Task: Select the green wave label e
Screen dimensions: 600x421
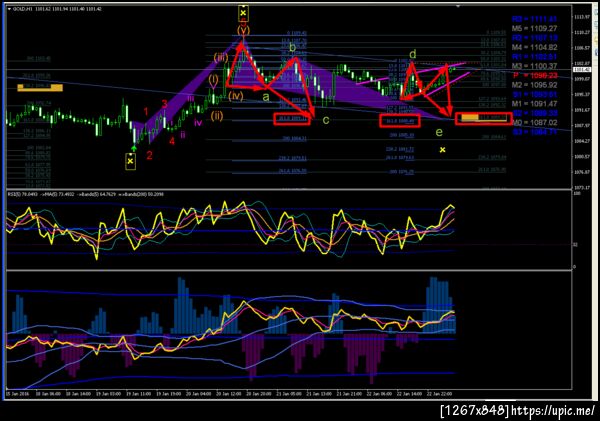Action: coord(439,132)
